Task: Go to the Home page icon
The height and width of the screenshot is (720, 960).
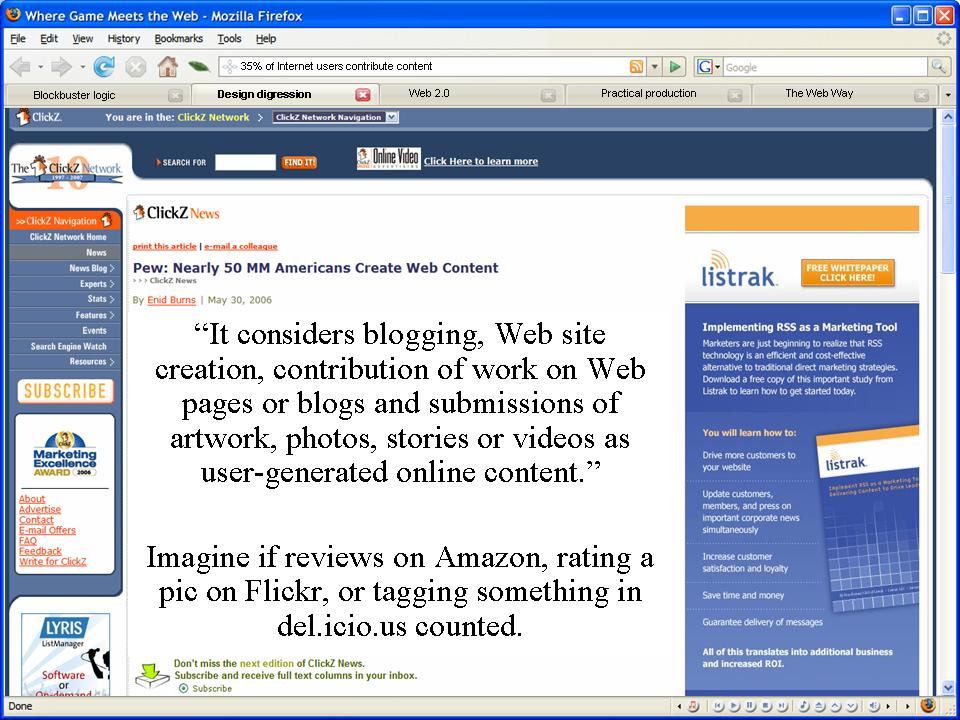Action: click(x=168, y=66)
